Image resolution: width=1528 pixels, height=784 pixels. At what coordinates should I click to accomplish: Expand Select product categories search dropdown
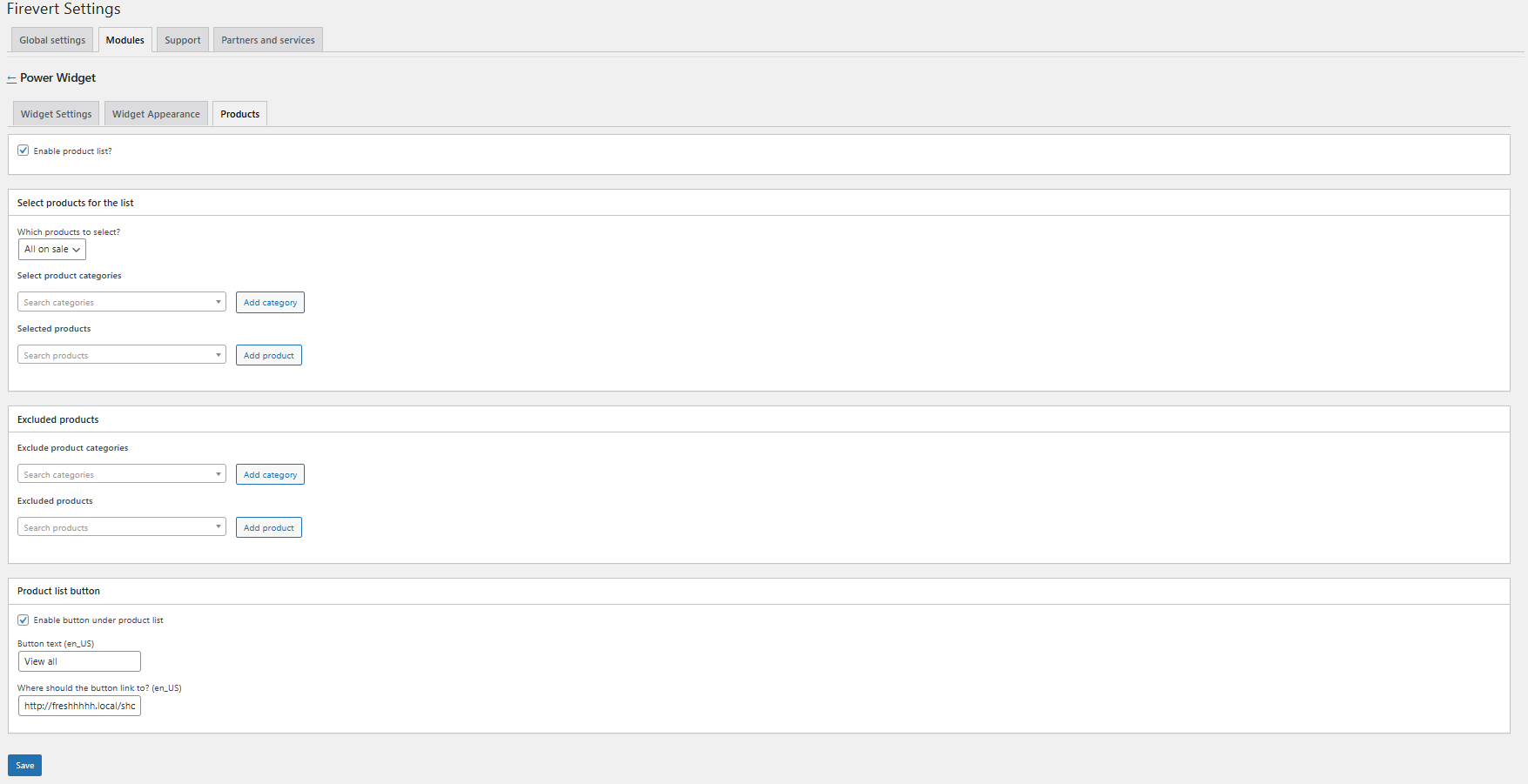(122, 302)
